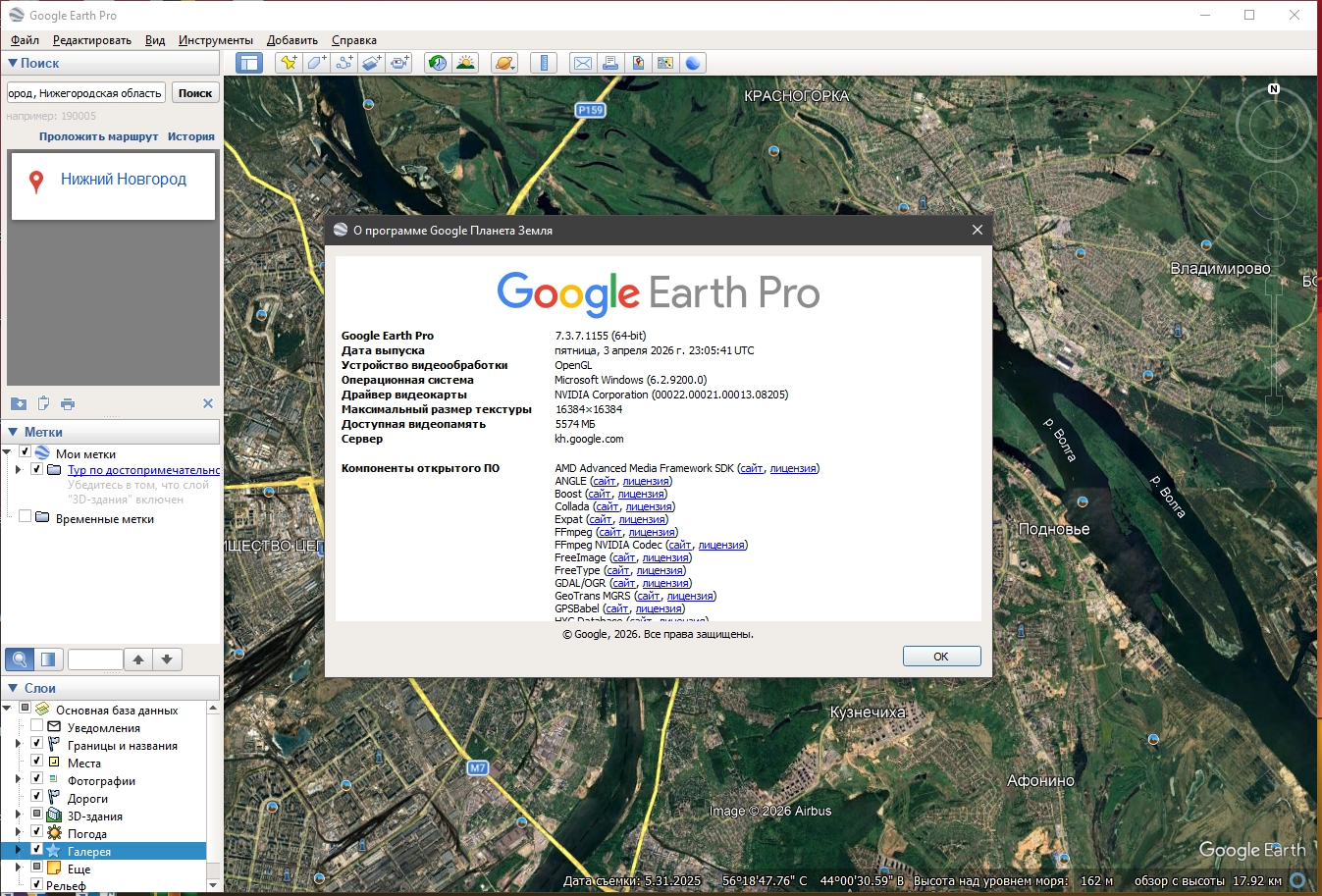Open the Редактировать menu
The image size is (1322, 896).
click(92, 40)
